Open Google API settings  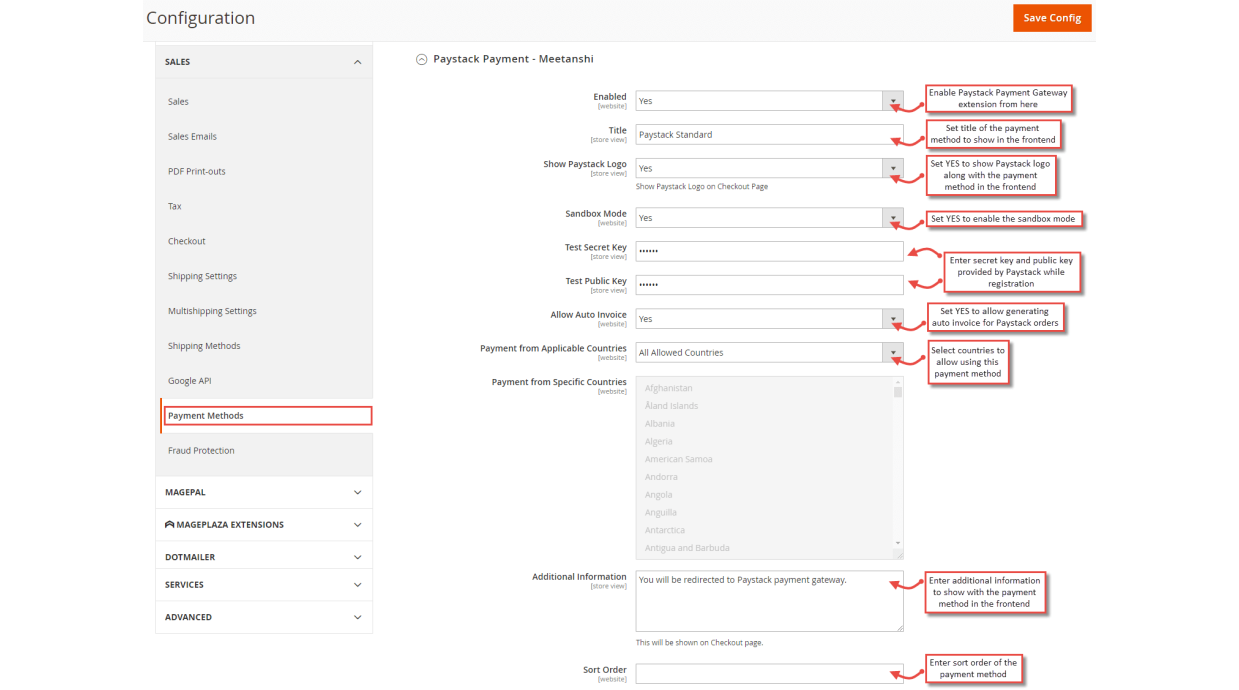tap(189, 381)
